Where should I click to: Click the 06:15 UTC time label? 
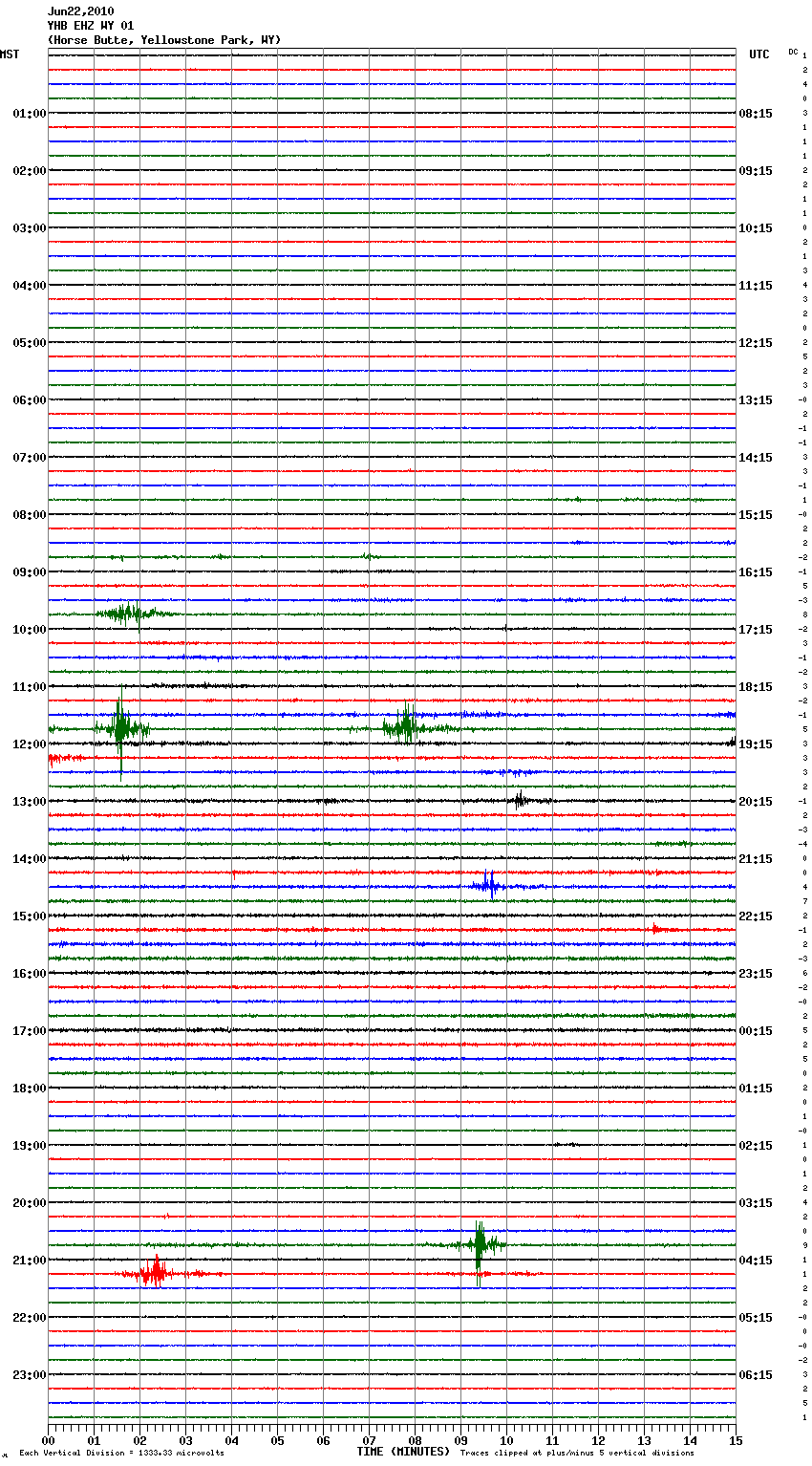pos(756,1375)
